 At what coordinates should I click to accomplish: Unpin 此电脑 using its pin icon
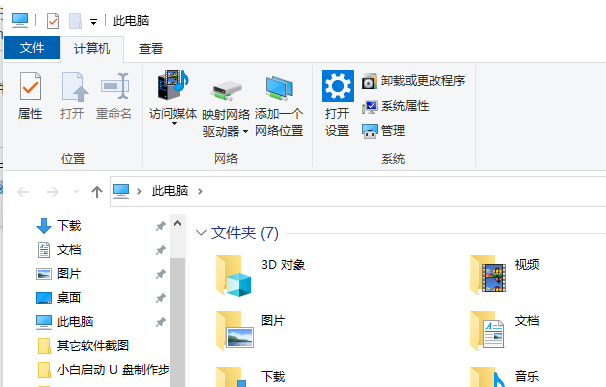(x=161, y=322)
